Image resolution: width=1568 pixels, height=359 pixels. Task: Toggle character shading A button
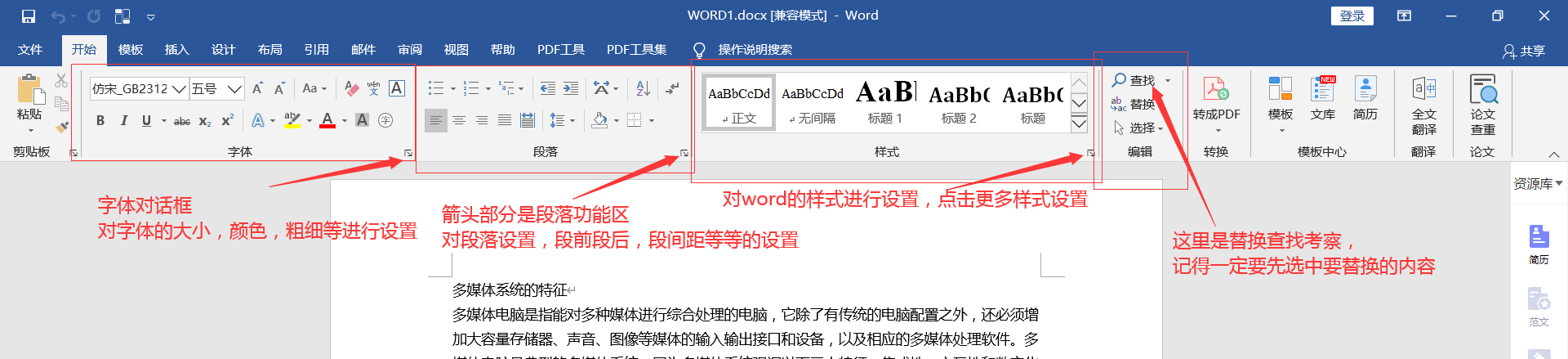363,120
